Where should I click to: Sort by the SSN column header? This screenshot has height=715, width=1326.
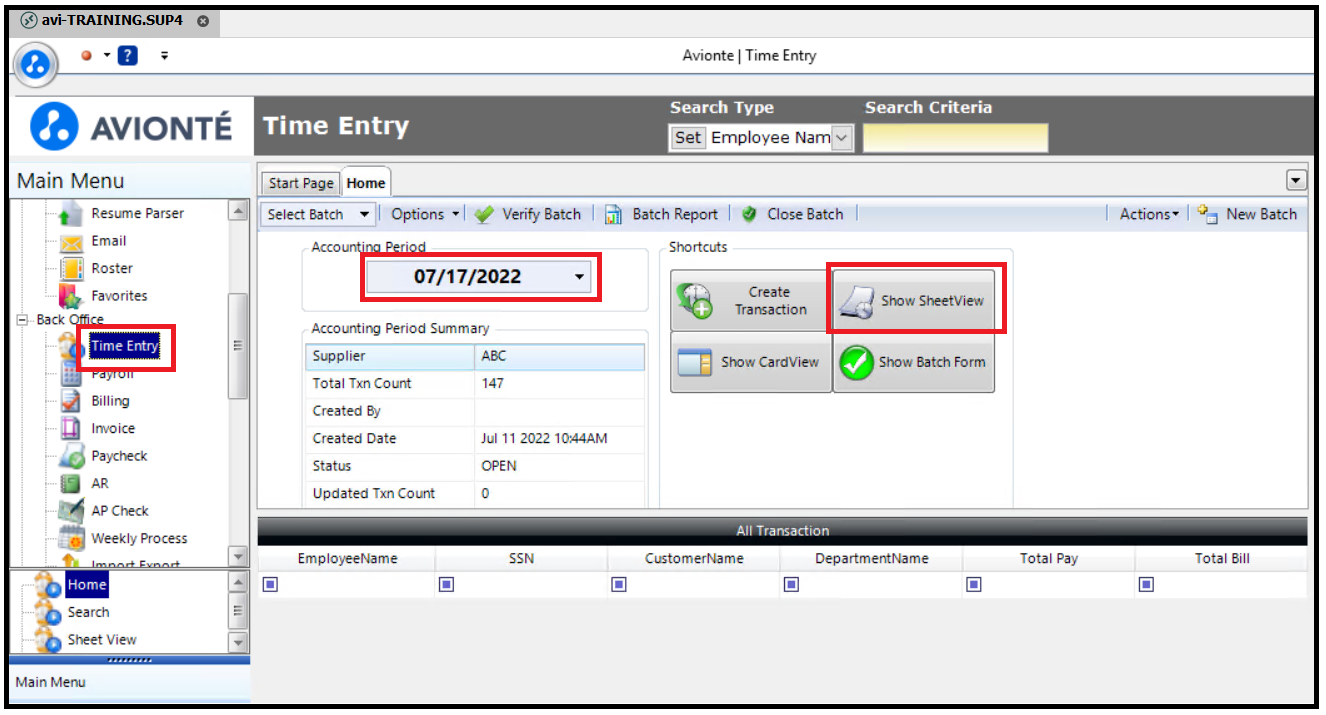click(x=521, y=559)
